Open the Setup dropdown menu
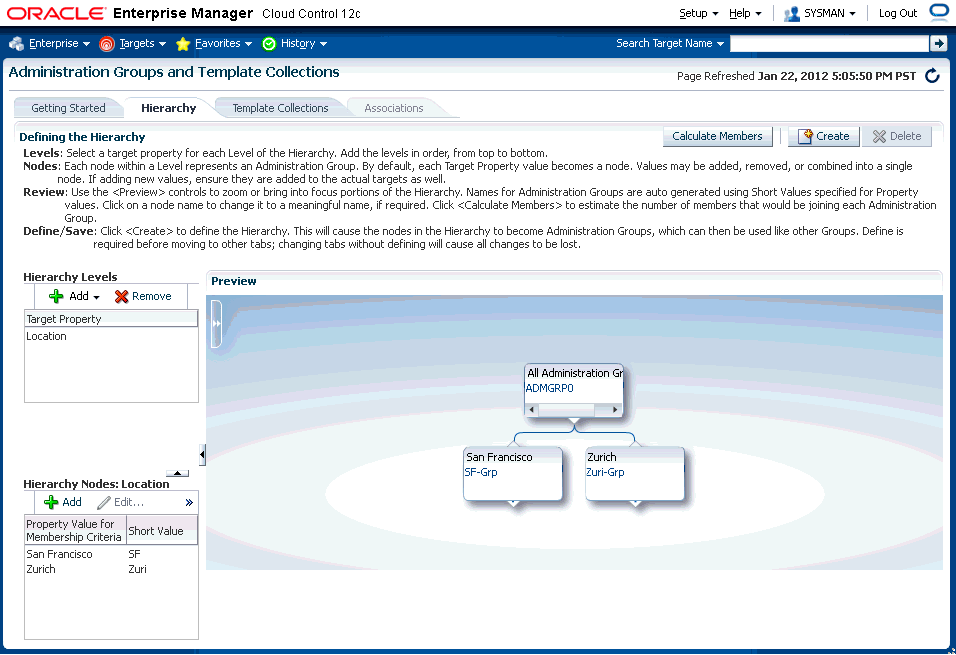This screenshot has height=655, width=956. [699, 13]
